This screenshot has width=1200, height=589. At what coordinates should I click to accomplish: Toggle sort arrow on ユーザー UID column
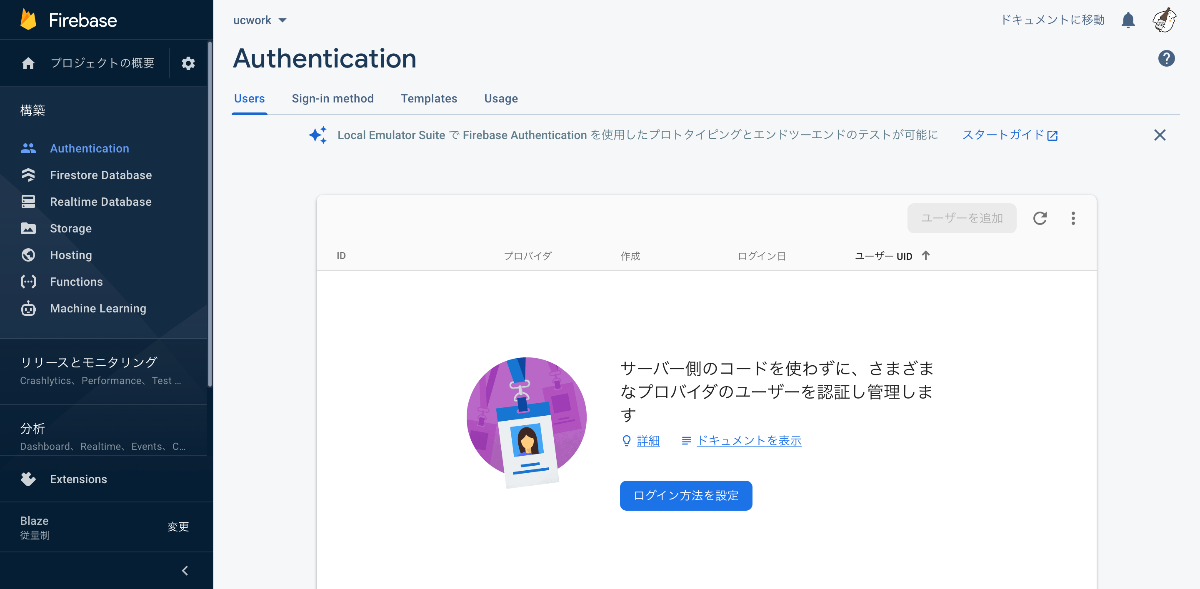click(x=926, y=256)
